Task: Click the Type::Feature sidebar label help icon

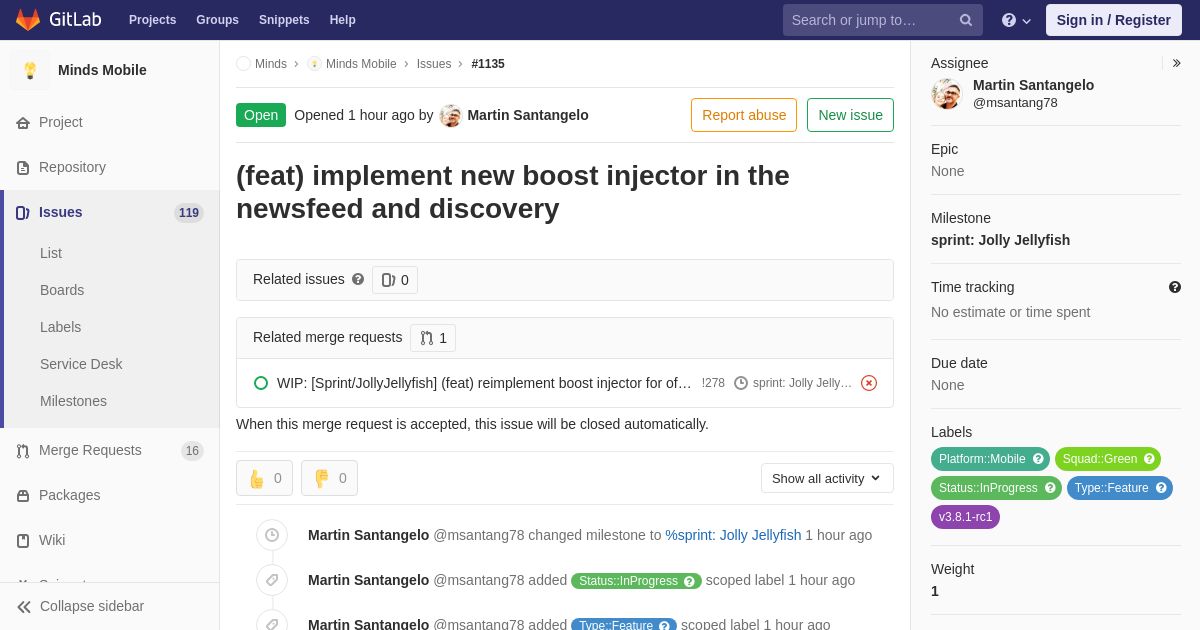Action: [1161, 488]
